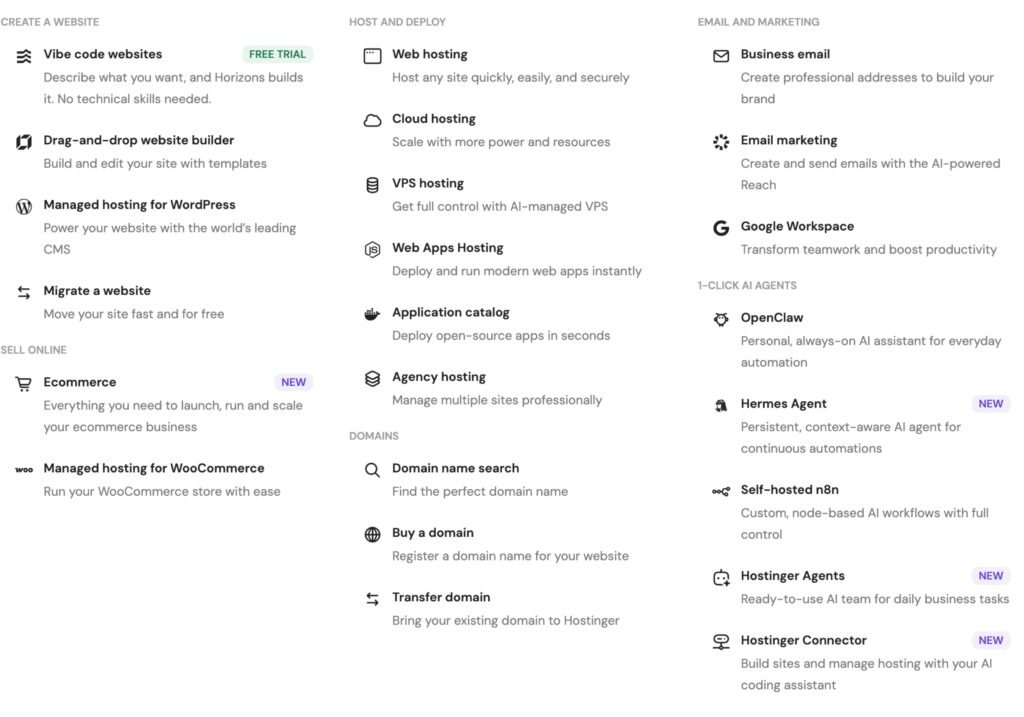Click the NEW badge beside Hostinger Agents

pos(990,575)
